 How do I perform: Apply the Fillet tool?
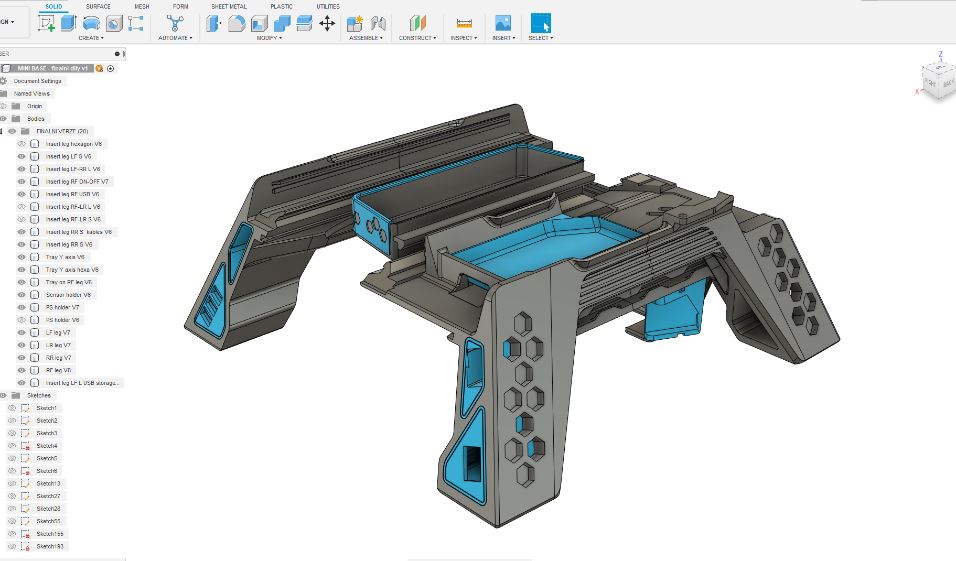click(236, 24)
